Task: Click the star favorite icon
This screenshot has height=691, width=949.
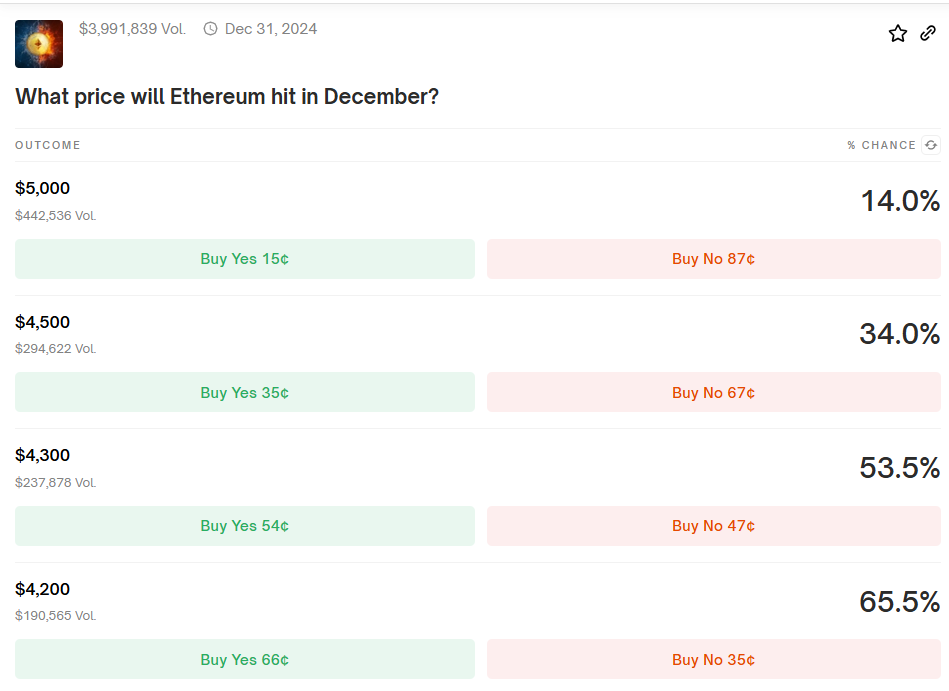Action: (x=898, y=34)
